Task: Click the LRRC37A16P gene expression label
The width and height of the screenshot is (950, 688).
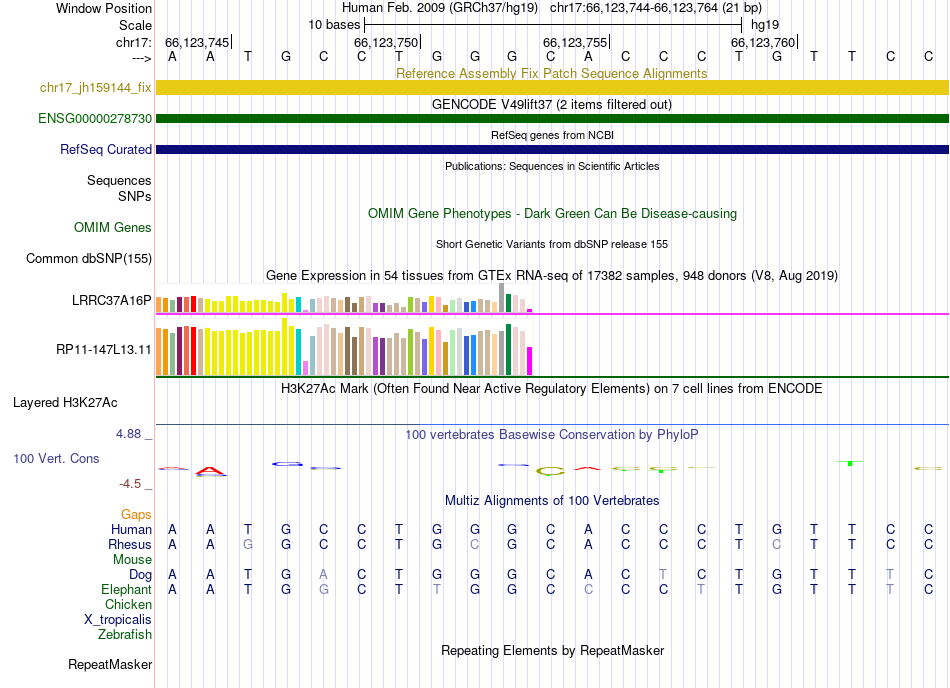Action: point(111,300)
